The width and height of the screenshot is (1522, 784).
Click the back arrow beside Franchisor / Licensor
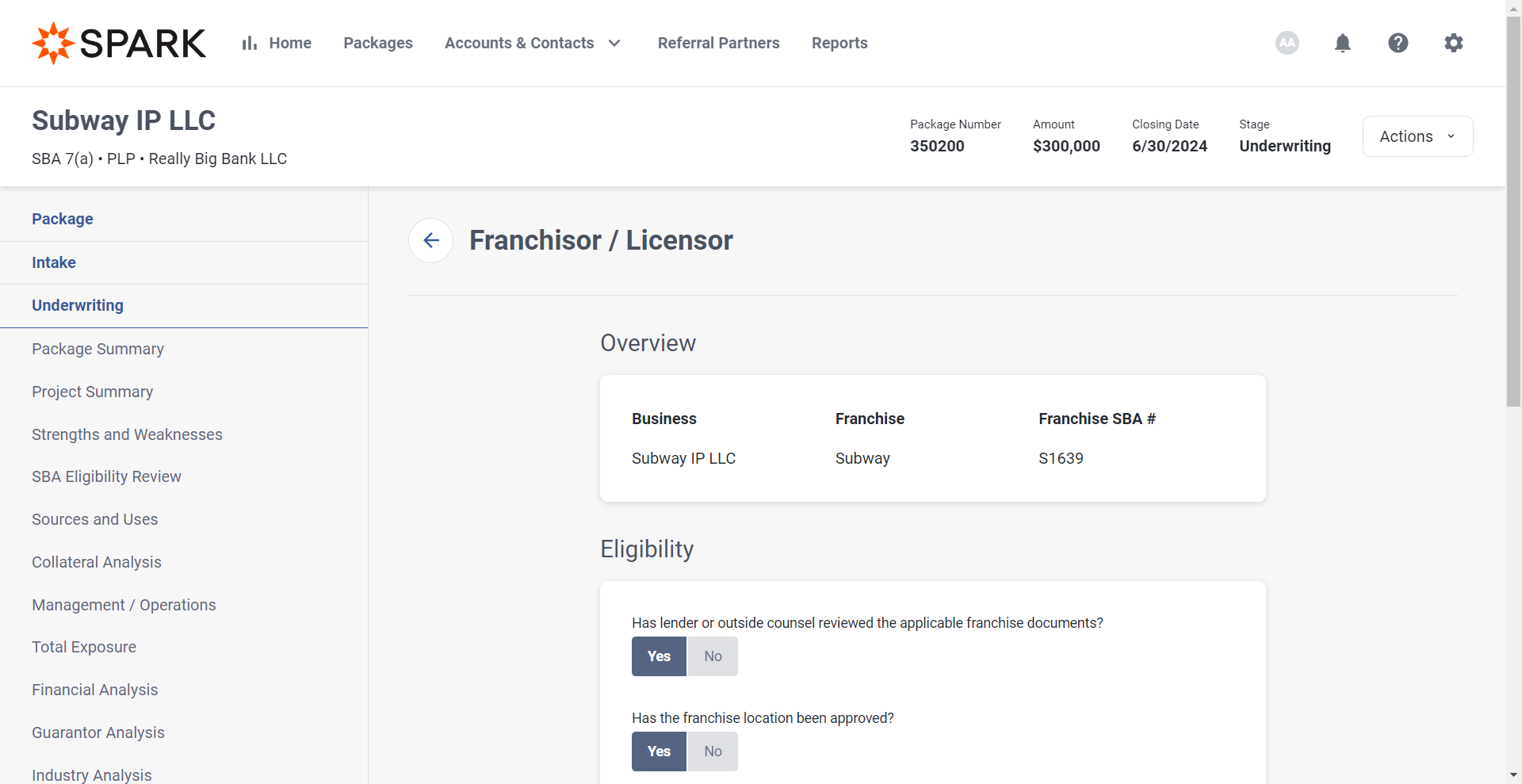pos(431,240)
